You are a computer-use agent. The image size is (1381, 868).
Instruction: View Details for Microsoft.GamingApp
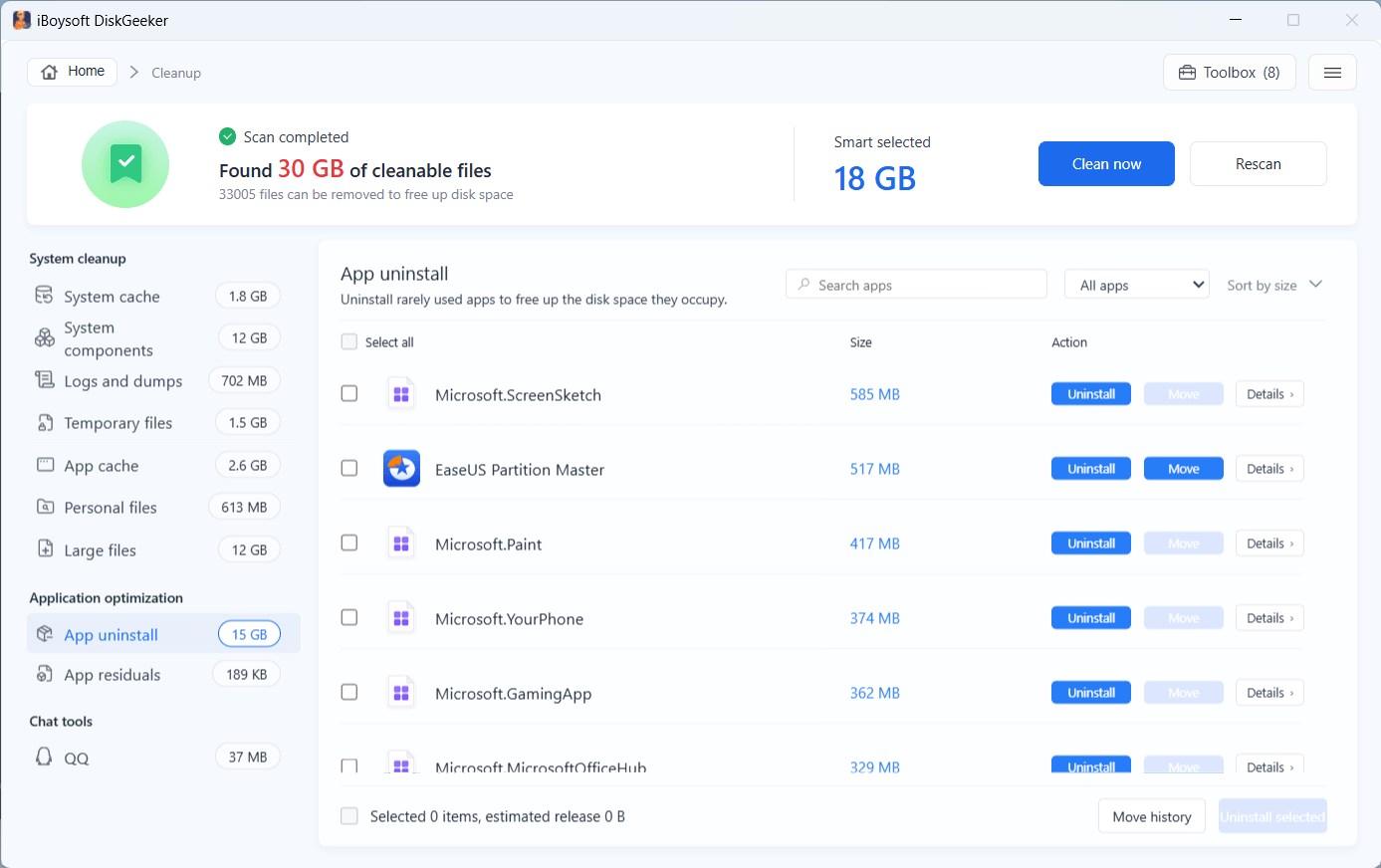coord(1269,693)
